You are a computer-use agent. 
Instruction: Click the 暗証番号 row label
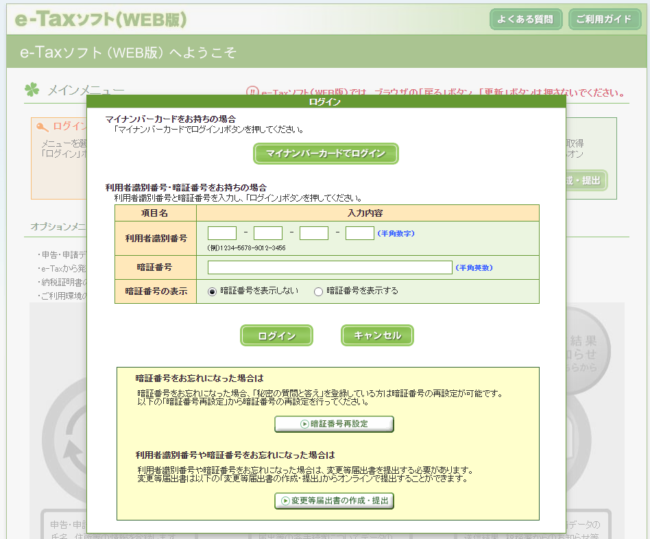pos(155,267)
